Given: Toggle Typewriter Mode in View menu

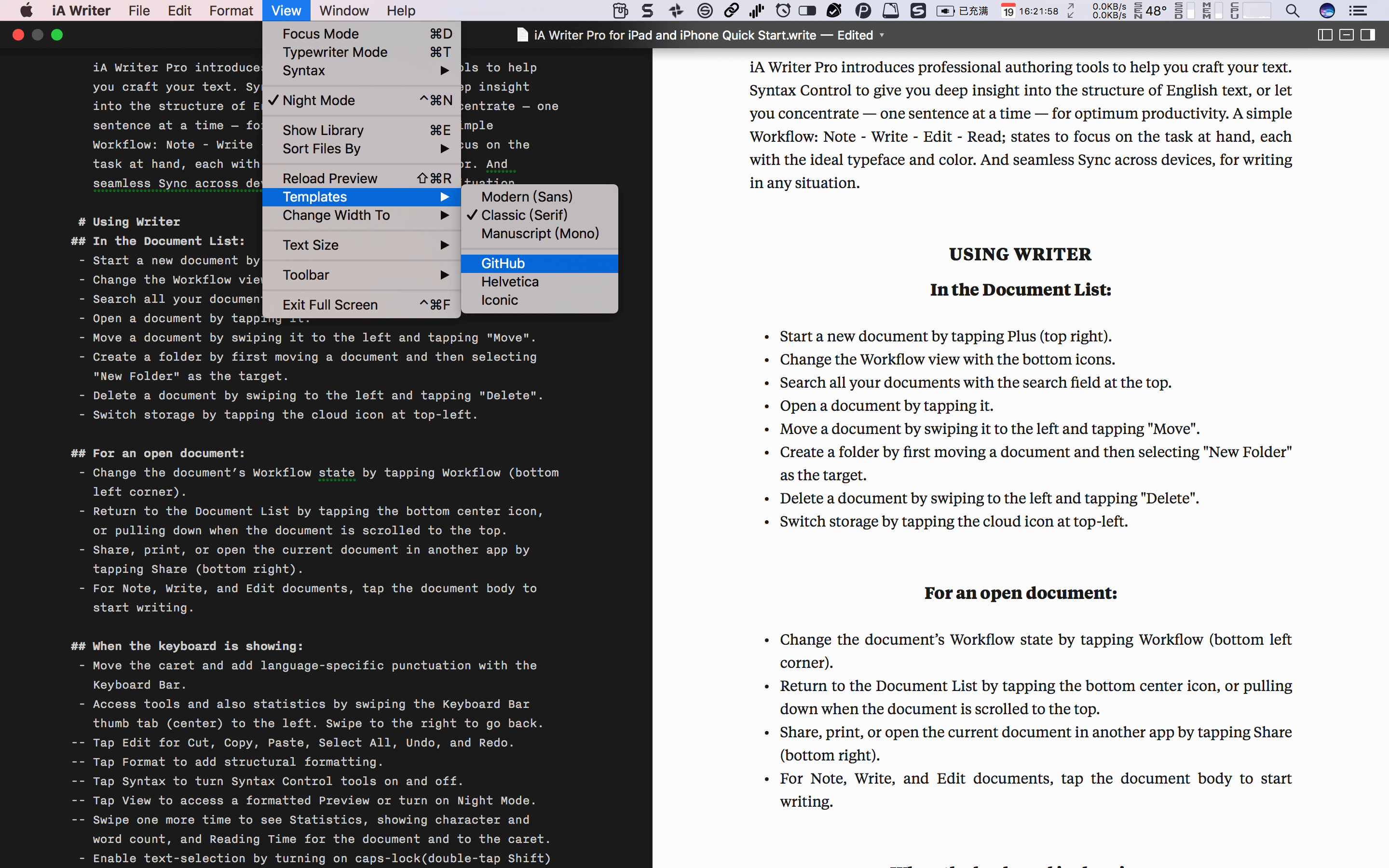Looking at the screenshot, I should 362,52.
